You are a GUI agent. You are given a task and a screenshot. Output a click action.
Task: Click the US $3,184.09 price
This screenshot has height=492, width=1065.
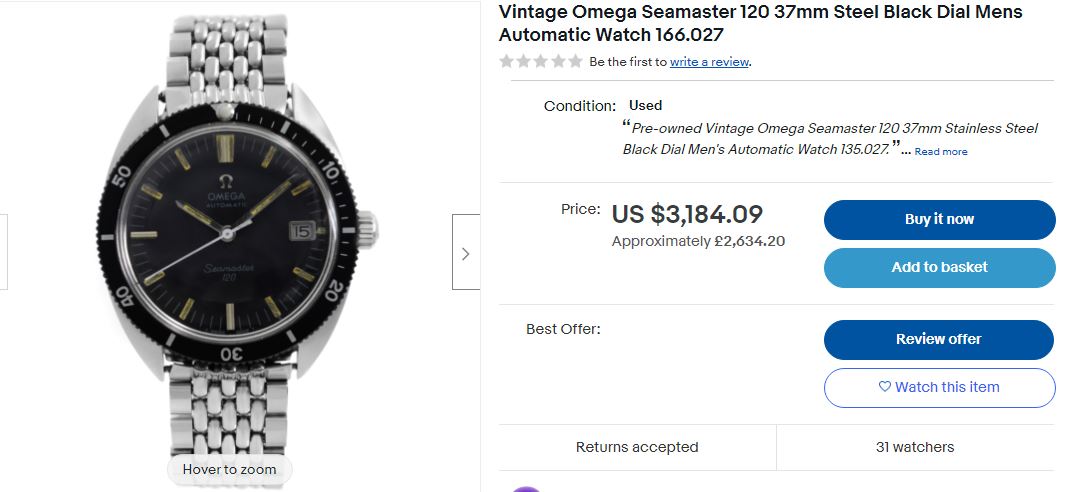point(687,214)
